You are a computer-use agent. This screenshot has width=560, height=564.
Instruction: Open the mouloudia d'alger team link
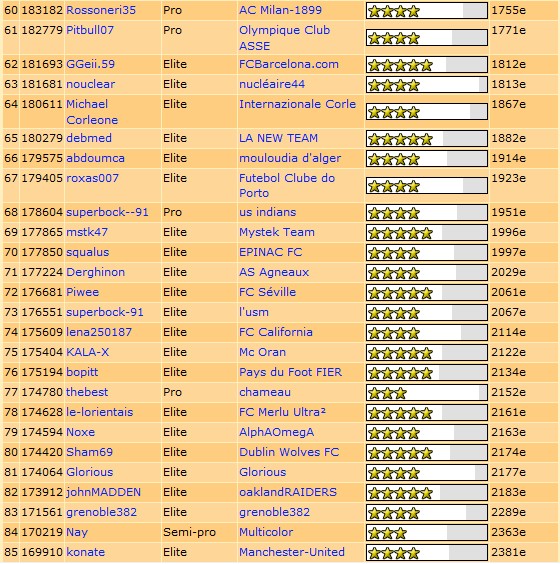click(x=290, y=158)
